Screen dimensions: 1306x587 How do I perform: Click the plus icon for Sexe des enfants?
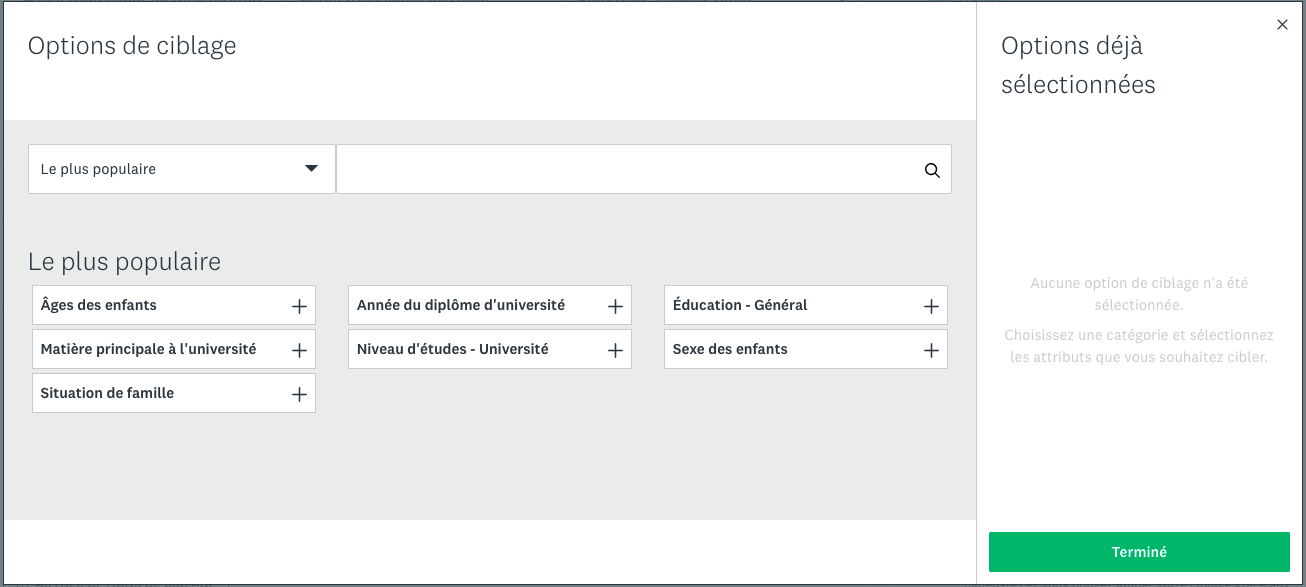click(x=931, y=350)
